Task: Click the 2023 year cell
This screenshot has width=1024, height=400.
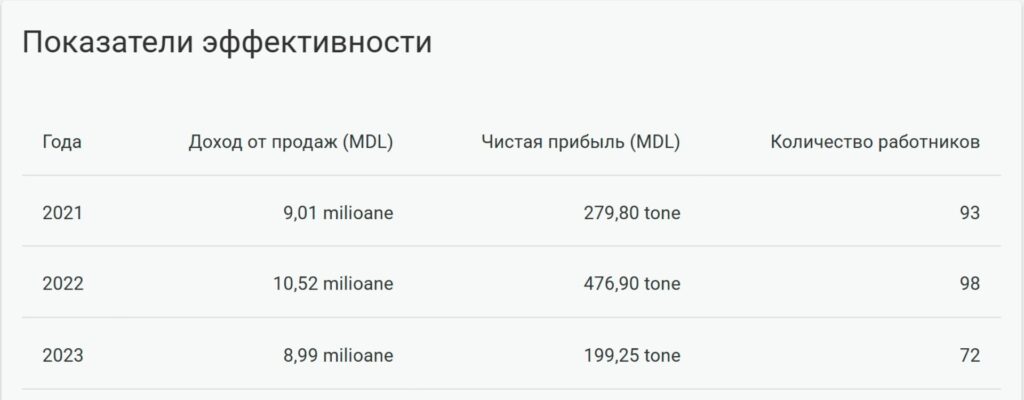Action: (x=63, y=356)
